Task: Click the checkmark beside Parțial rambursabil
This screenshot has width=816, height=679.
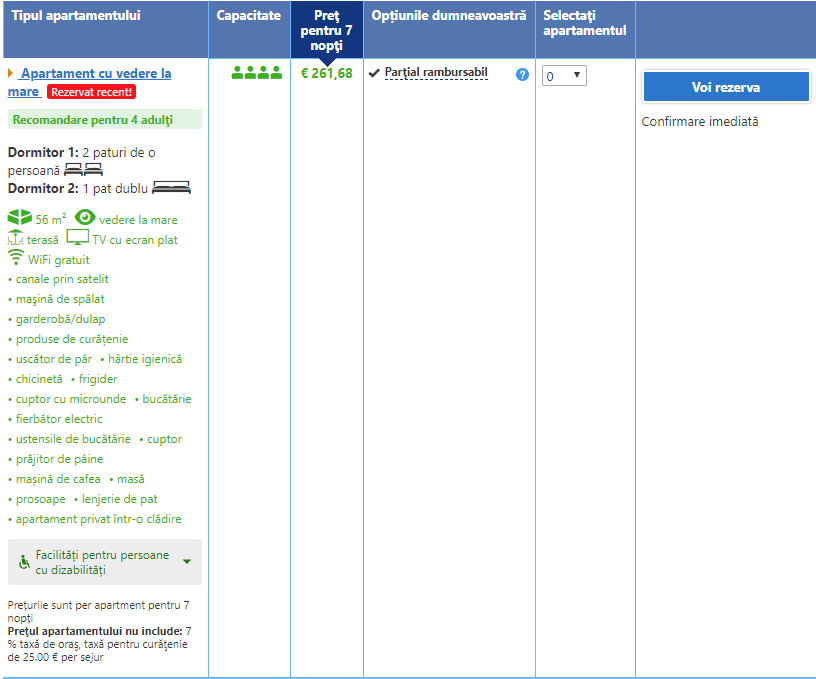Action: (x=374, y=73)
